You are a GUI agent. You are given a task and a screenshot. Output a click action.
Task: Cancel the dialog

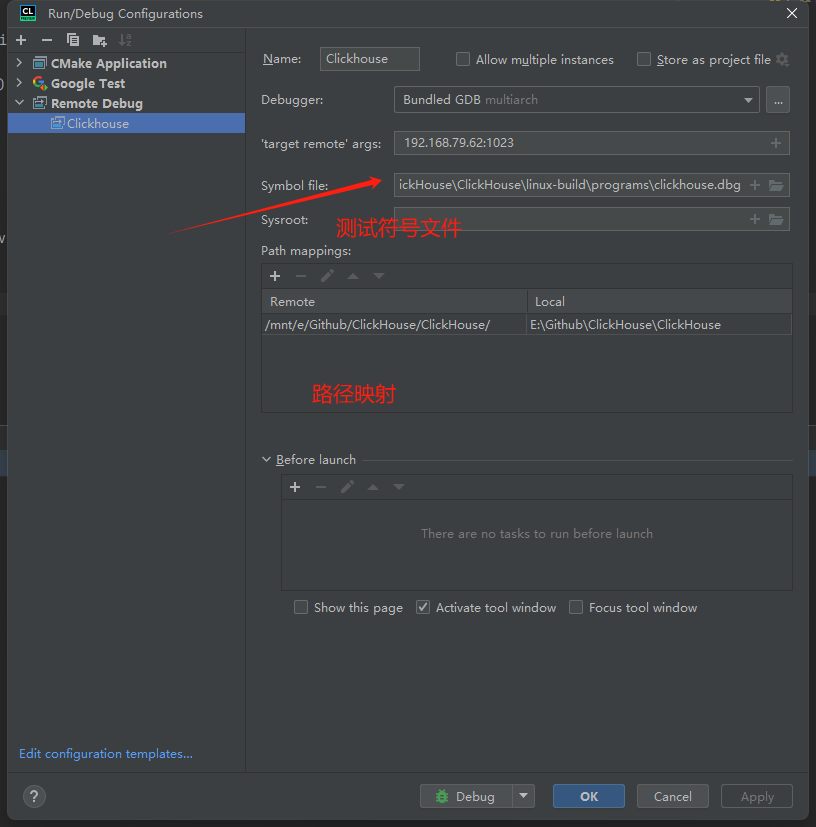(673, 796)
